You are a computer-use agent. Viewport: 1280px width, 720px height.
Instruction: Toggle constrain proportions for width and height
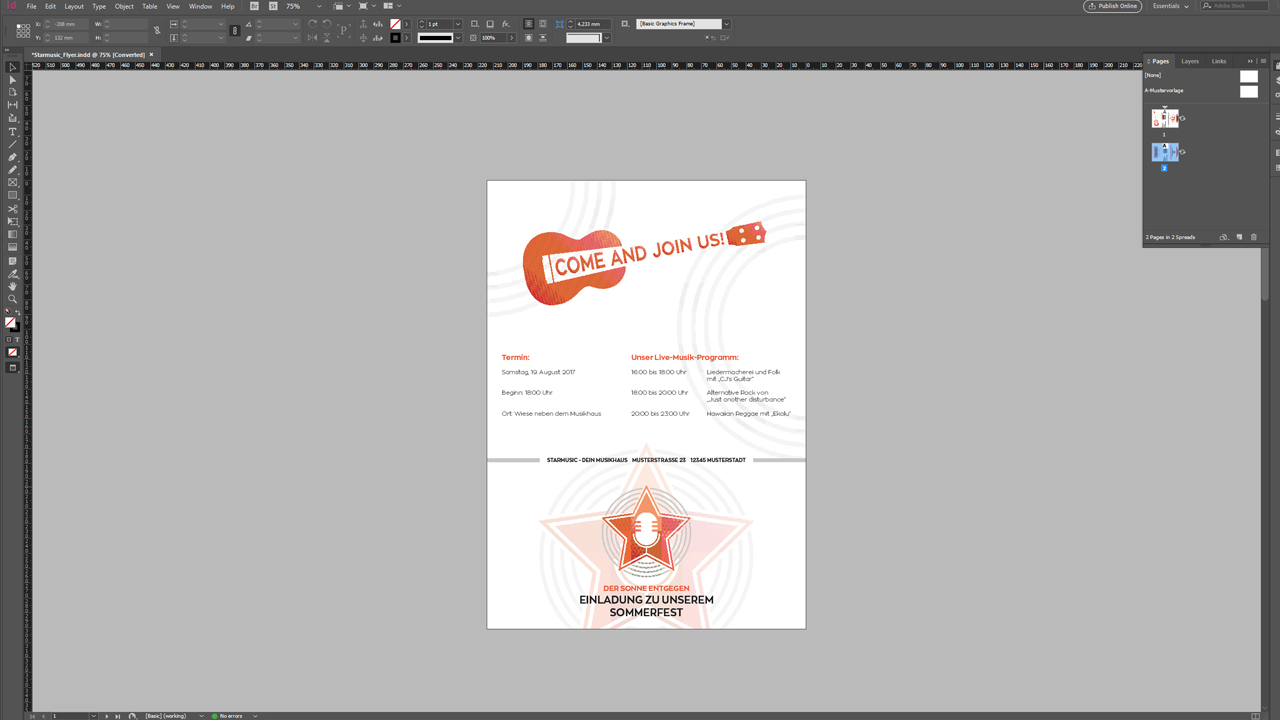tap(157, 30)
